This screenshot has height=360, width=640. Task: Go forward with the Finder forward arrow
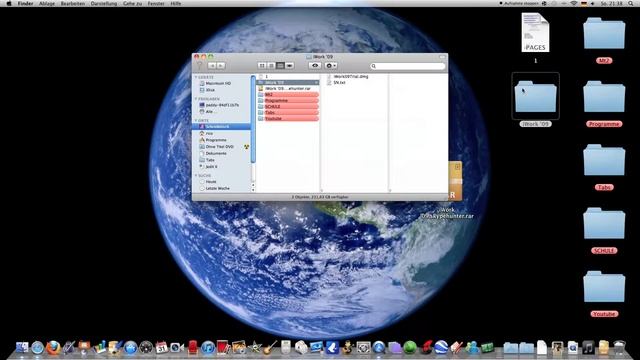click(x=221, y=65)
